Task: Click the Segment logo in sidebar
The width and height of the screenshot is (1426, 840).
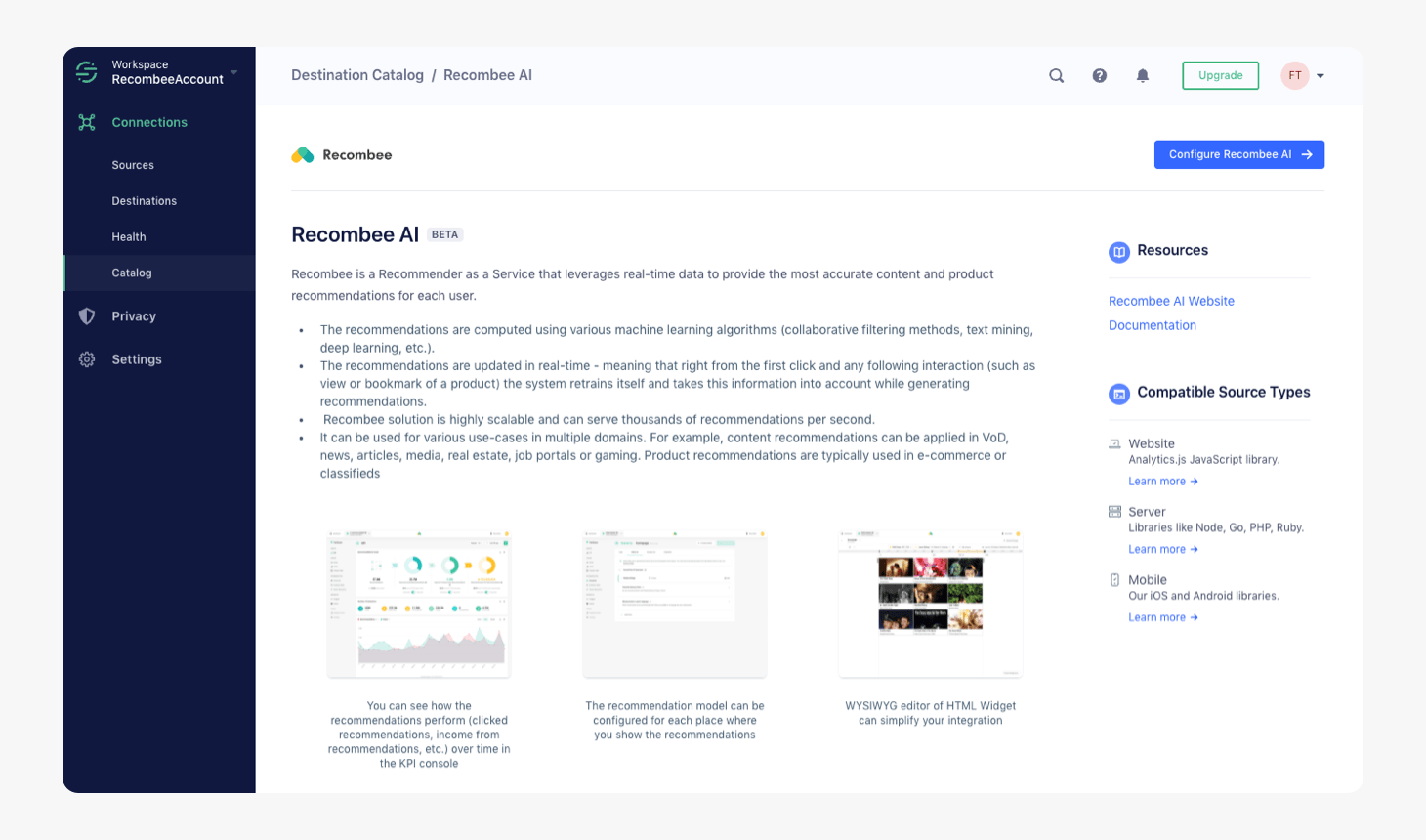Action: point(87,72)
